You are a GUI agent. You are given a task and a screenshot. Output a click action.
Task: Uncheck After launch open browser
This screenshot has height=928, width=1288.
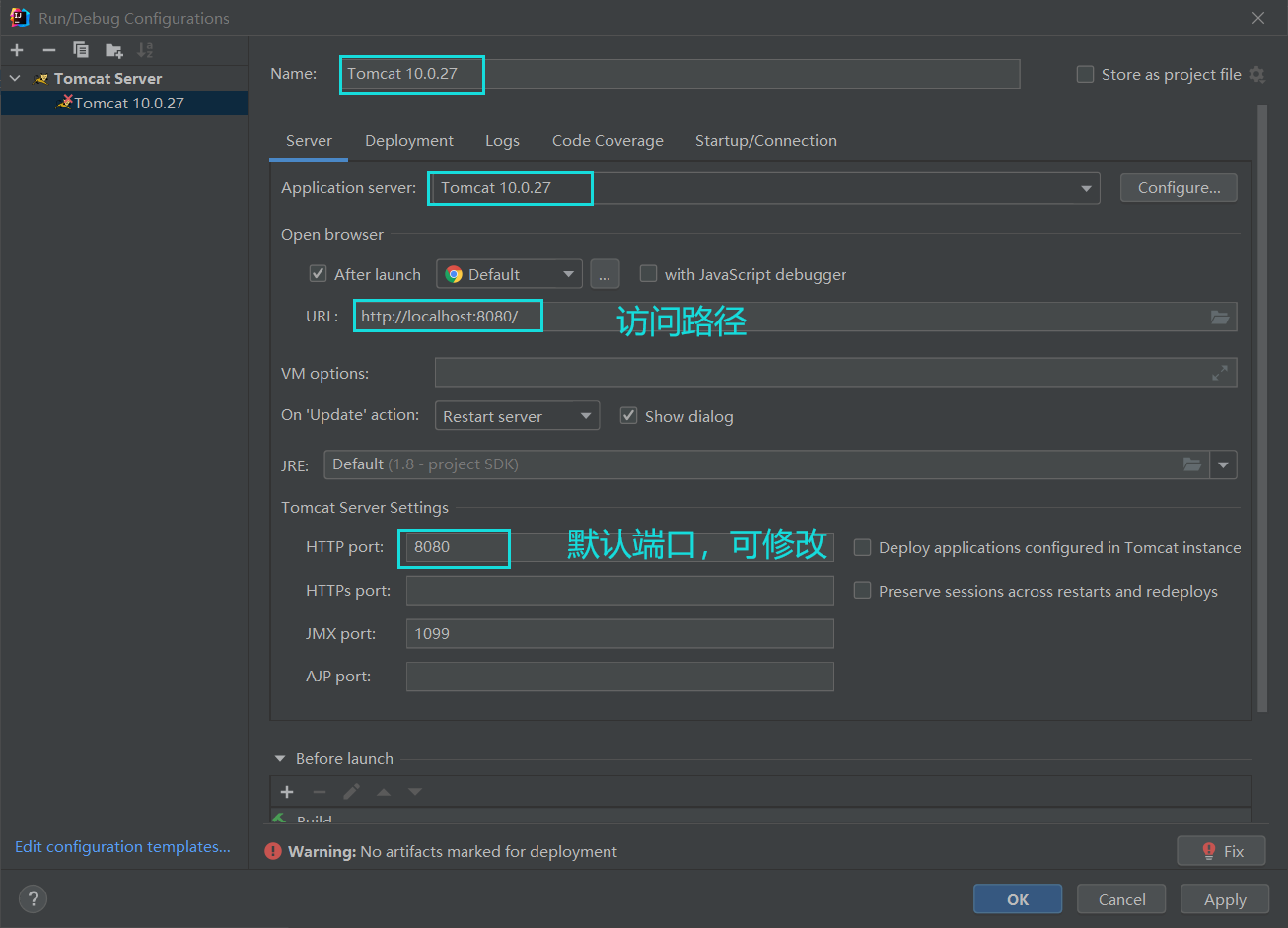[318, 274]
